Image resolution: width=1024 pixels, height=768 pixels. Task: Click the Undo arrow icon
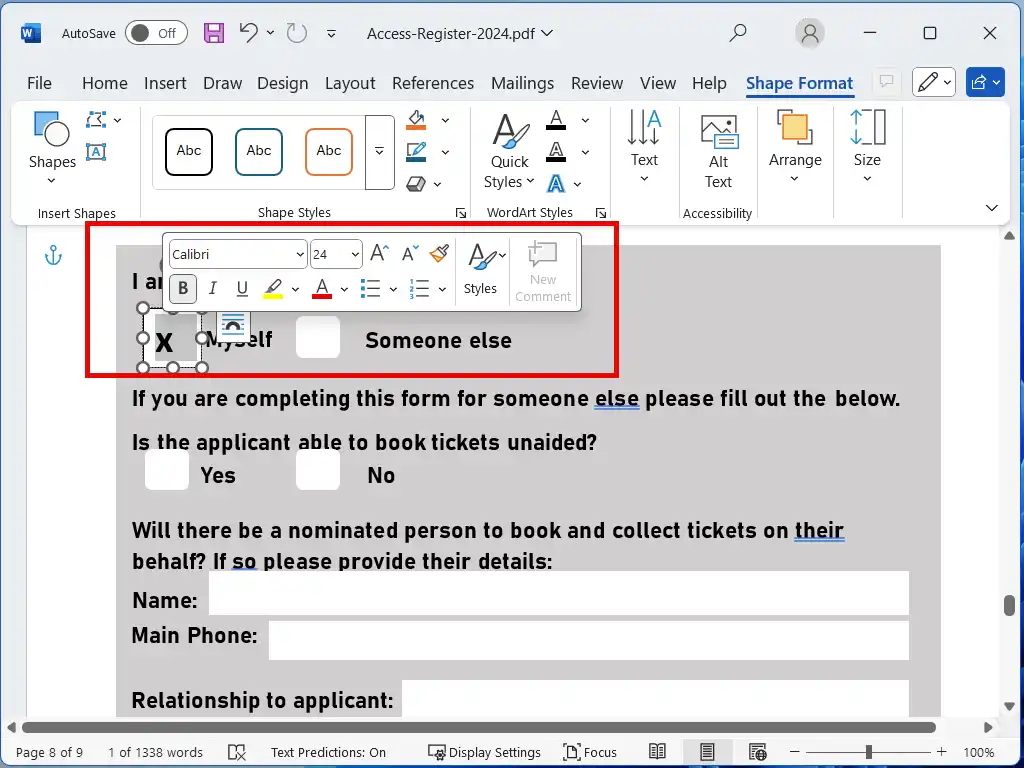248,33
